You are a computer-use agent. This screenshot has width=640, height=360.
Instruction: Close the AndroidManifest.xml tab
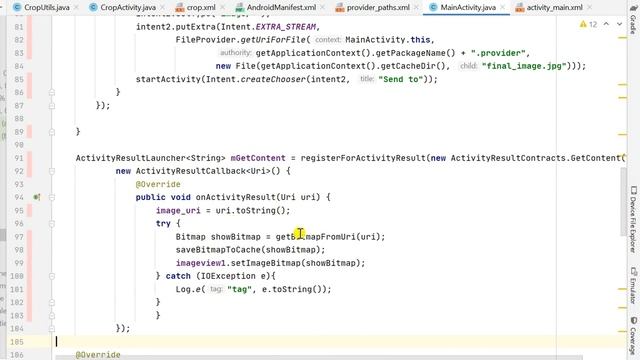tap(322, 7)
